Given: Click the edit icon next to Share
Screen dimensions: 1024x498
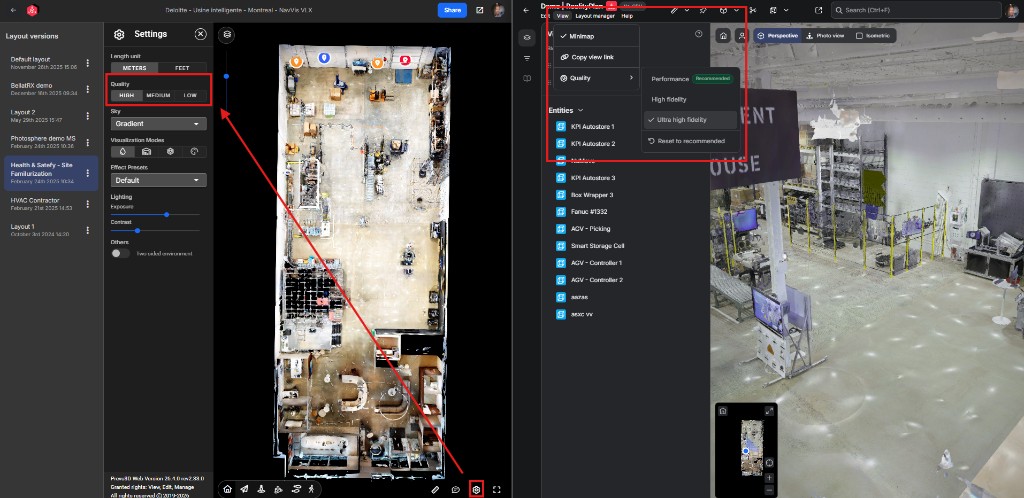Looking at the screenshot, I should point(480,10).
